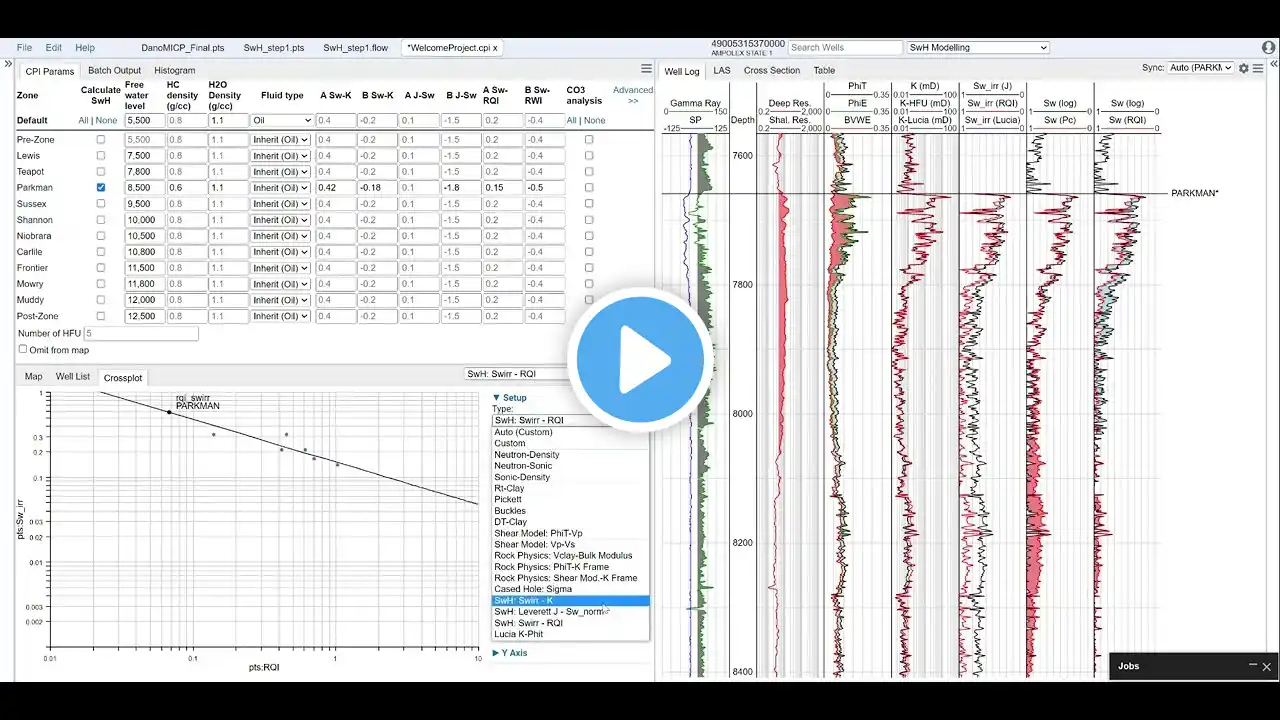Click None under CO3 analysis

tap(595, 120)
